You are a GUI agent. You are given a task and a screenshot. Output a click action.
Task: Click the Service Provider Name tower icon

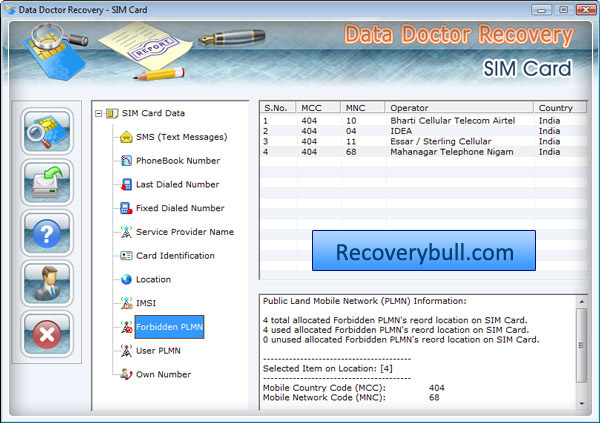126,232
